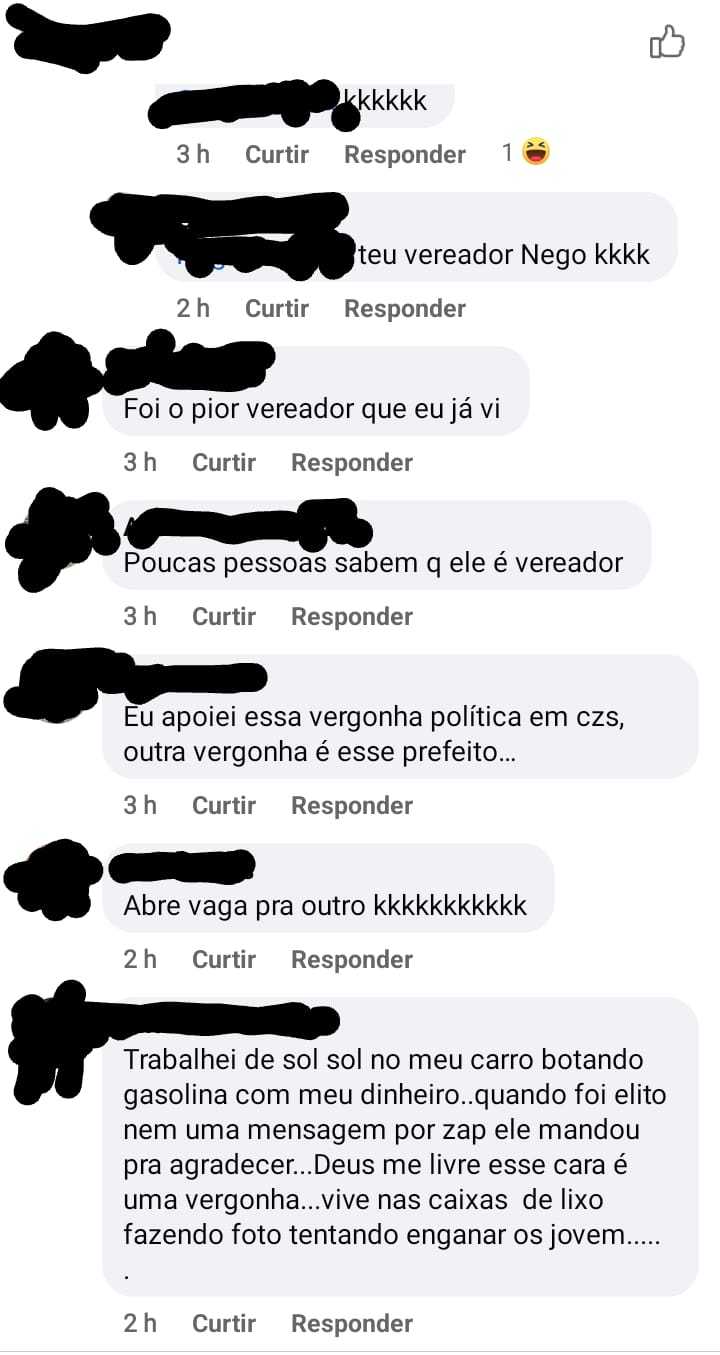Tap the thumbs-up like icon at top
Viewport: 720px width, 1355px height.
[x=667, y=42]
